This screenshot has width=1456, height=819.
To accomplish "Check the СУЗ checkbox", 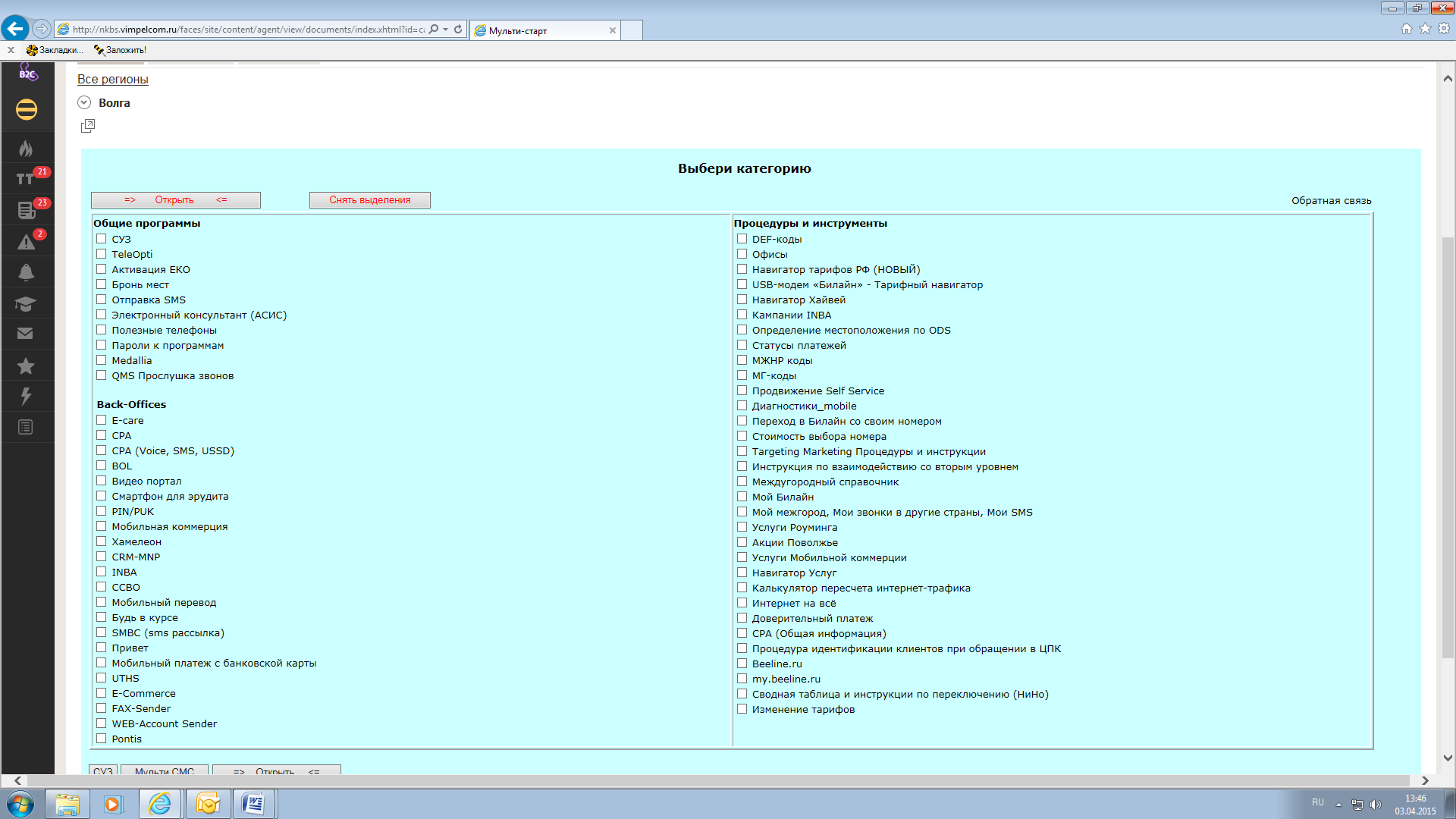I will tap(102, 239).
